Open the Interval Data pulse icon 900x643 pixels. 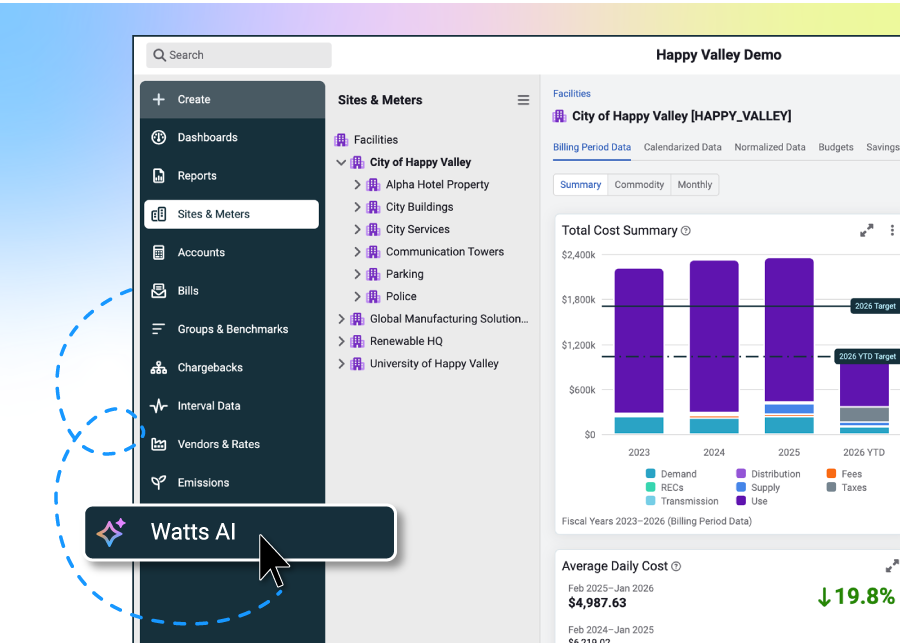click(159, 406)
